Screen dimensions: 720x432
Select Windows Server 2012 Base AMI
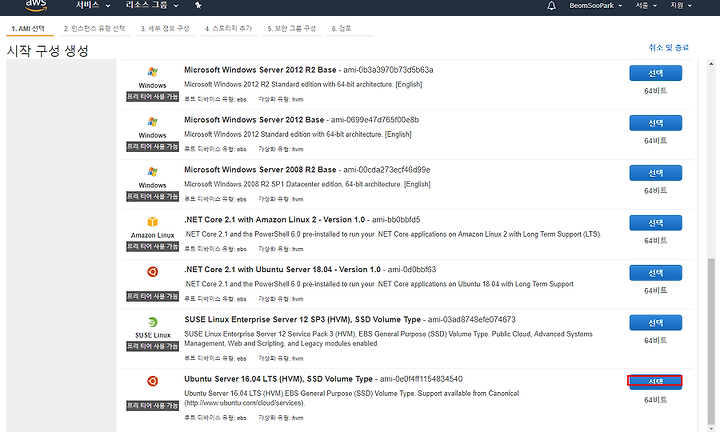pyautogui.click(x=655, y=123)
